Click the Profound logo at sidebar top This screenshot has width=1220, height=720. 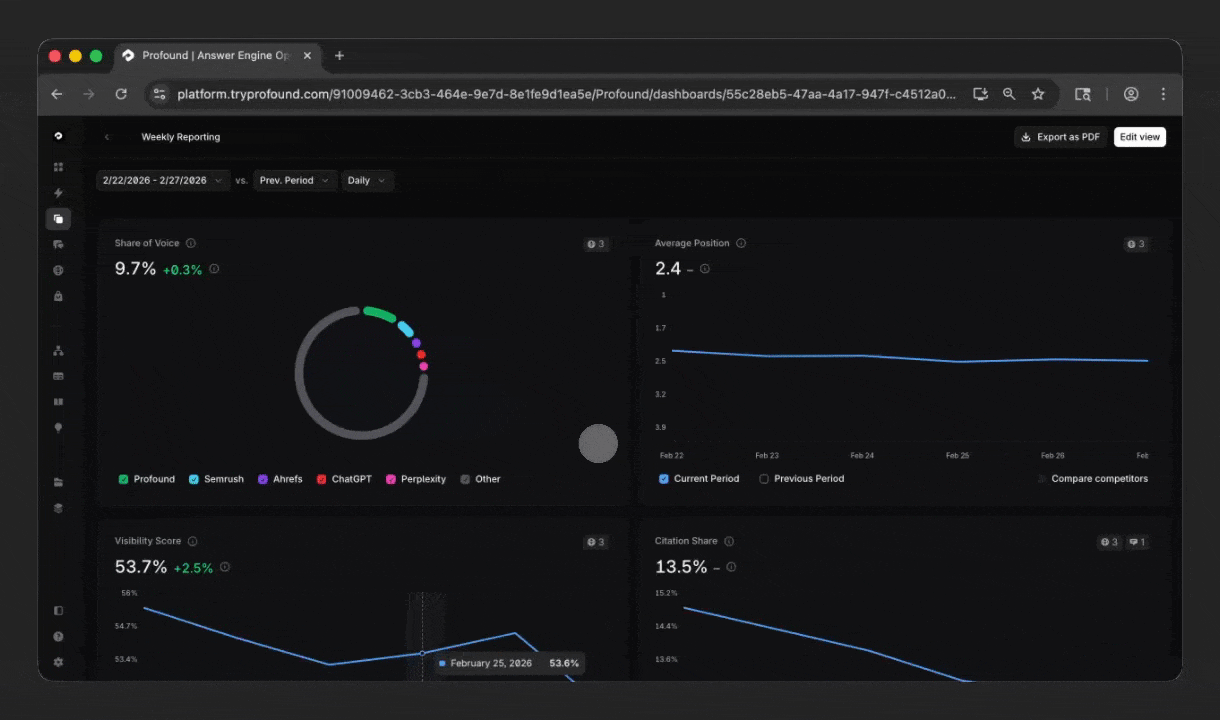[x=58, y=135]
